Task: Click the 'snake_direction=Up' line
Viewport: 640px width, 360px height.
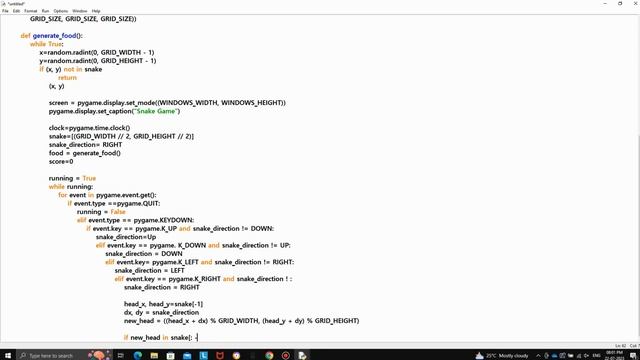Action: [x=126, y=237]
